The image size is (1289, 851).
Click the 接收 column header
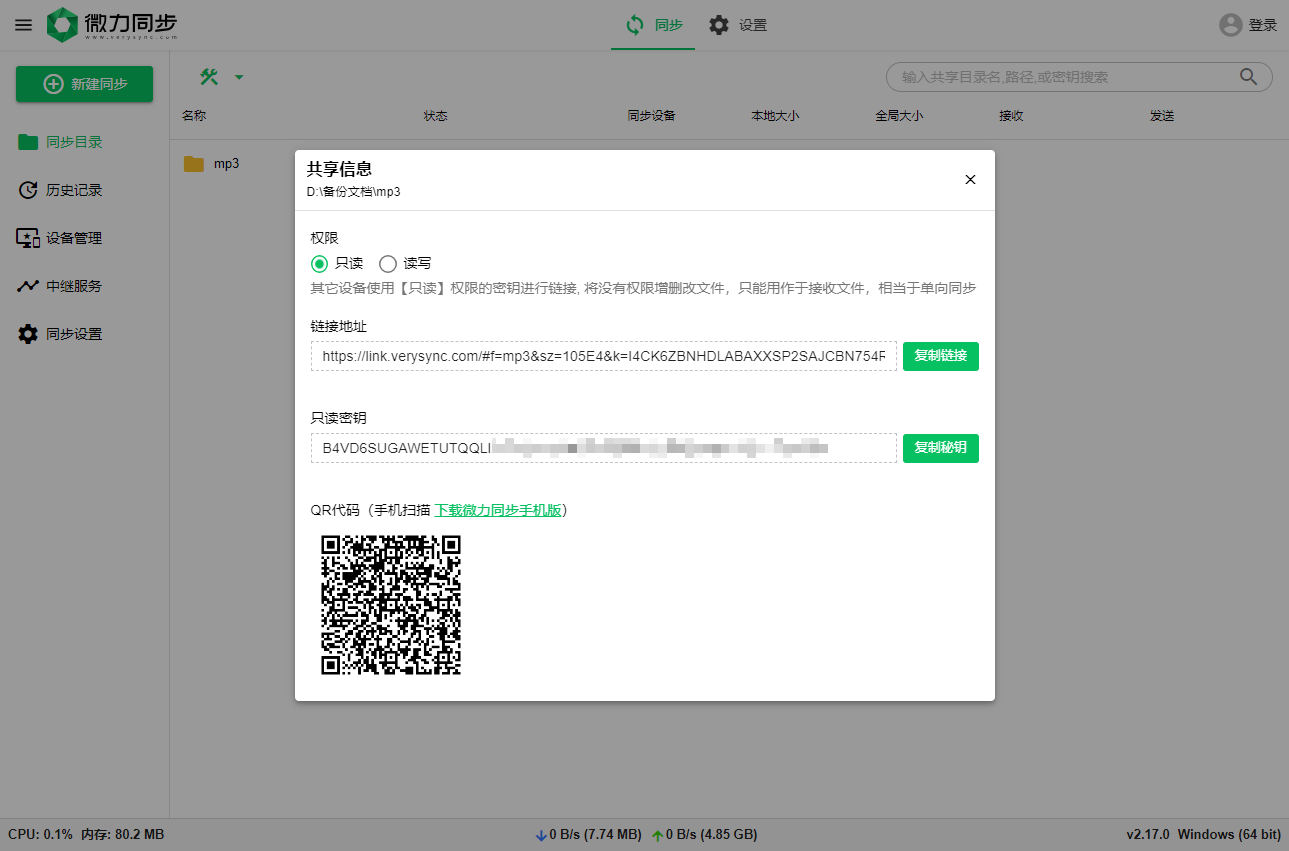coord(1011,116)
